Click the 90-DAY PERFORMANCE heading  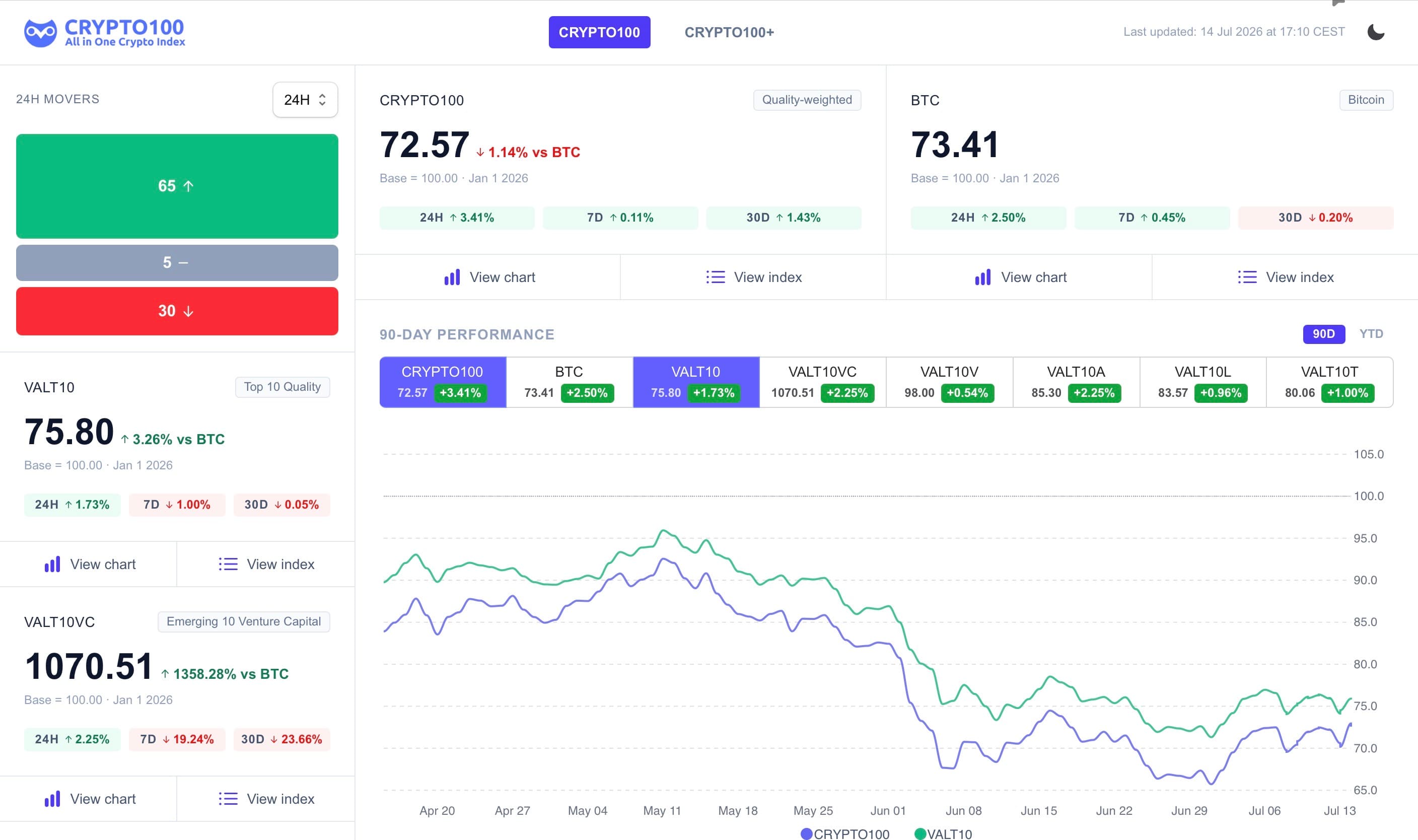[x=467, y=334]
